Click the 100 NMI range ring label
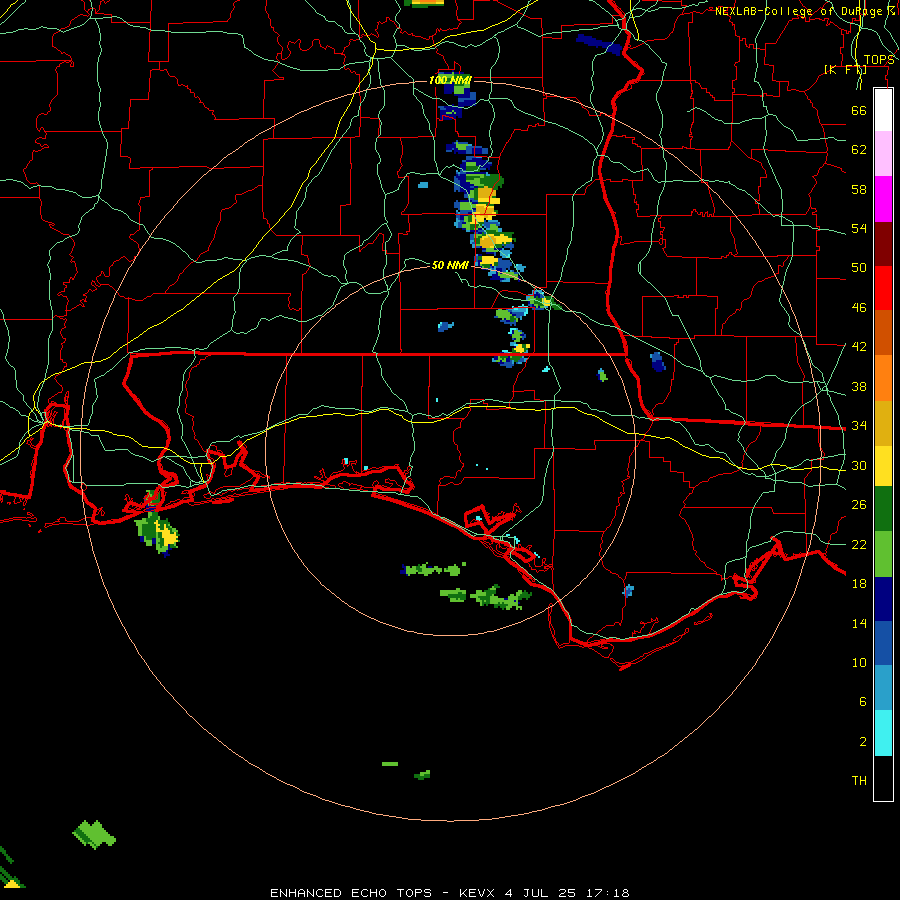900x900 pixels. pos(450,80)
